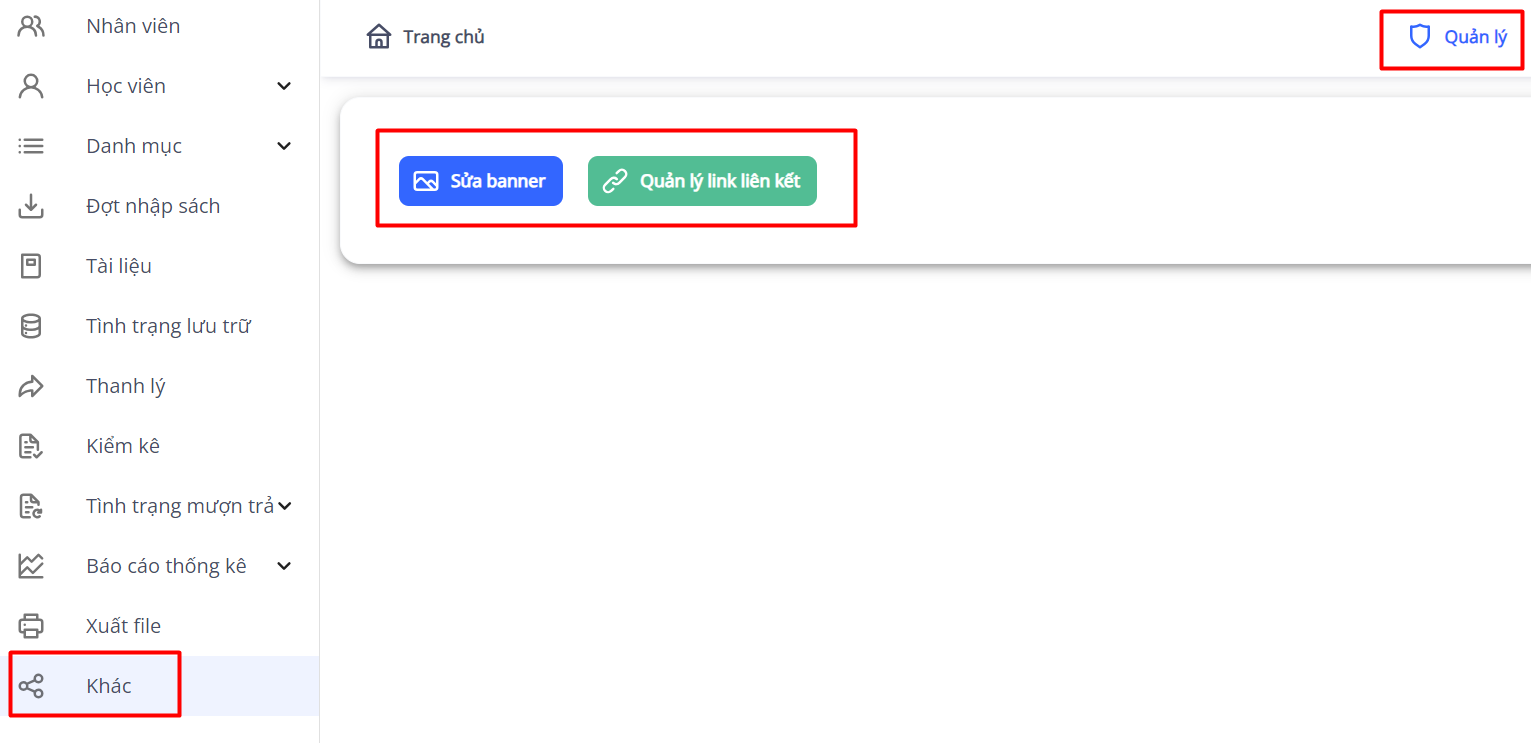Click the Đợt nhập sách download icon
The image size is (1531, 743).
31,206
